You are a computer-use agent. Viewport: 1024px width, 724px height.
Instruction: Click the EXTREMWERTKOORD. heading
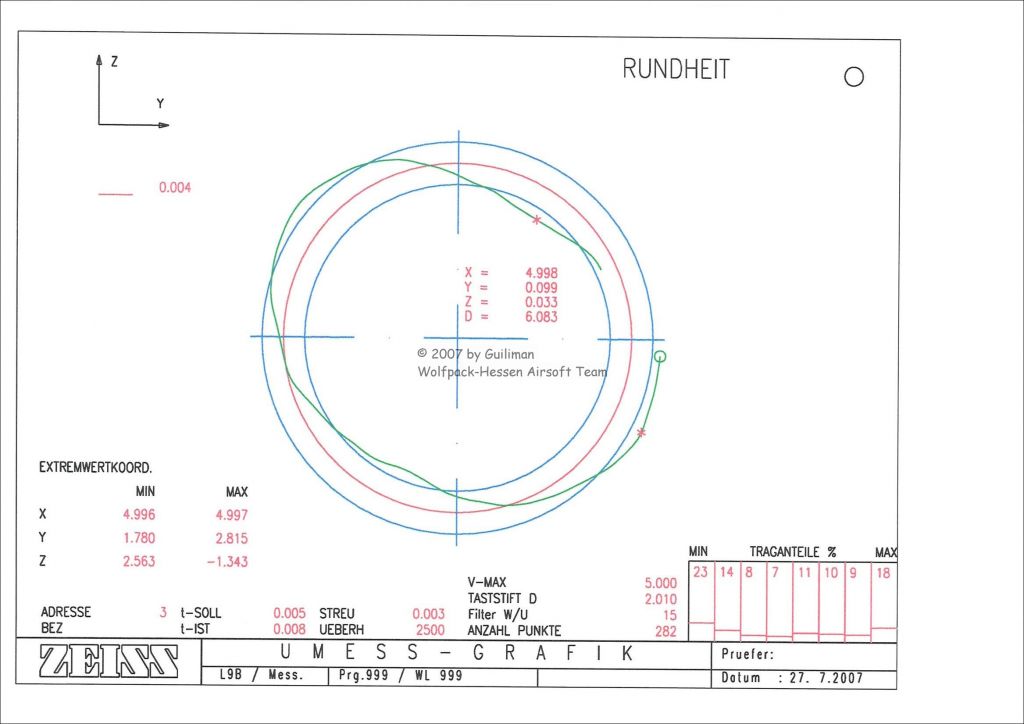point(95,467)
